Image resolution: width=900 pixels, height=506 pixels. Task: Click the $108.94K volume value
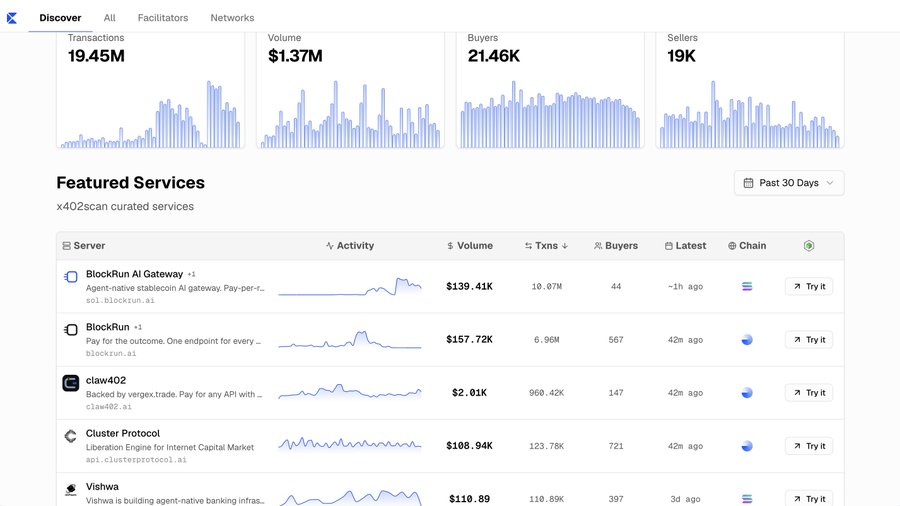(470, 446)
